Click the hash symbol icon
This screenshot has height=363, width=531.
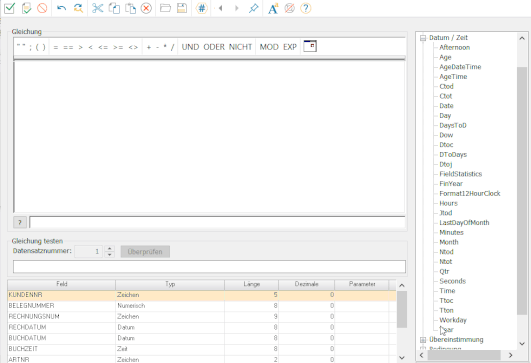pyautogui.click(x=201, y=8)
